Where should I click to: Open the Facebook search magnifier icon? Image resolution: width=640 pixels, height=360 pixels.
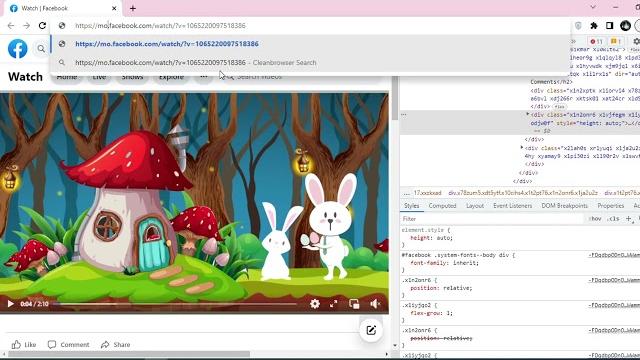pos(41,49)
